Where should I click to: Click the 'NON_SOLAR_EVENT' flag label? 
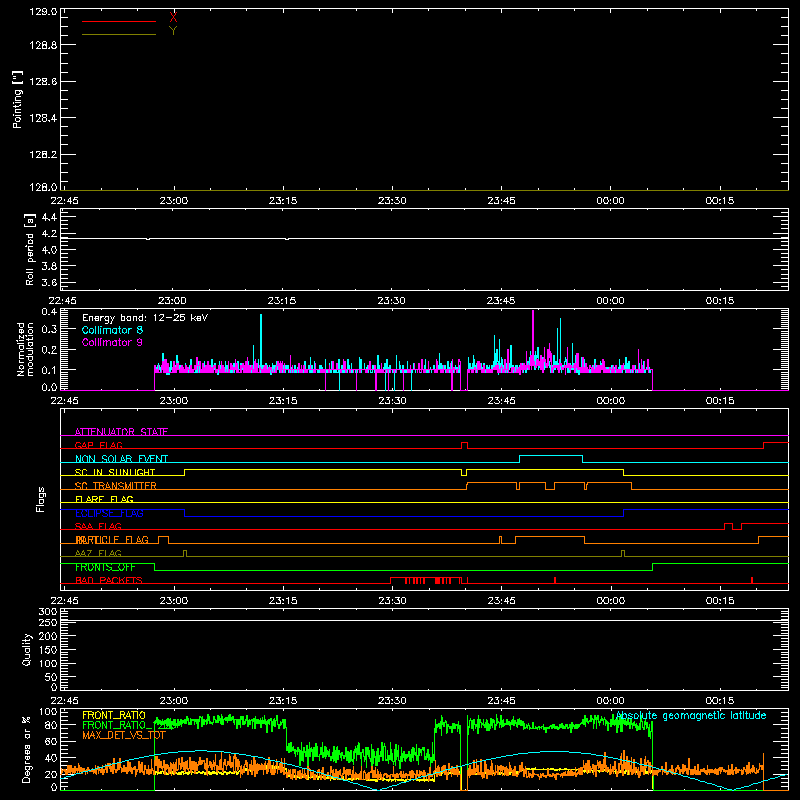coord(121,459)
